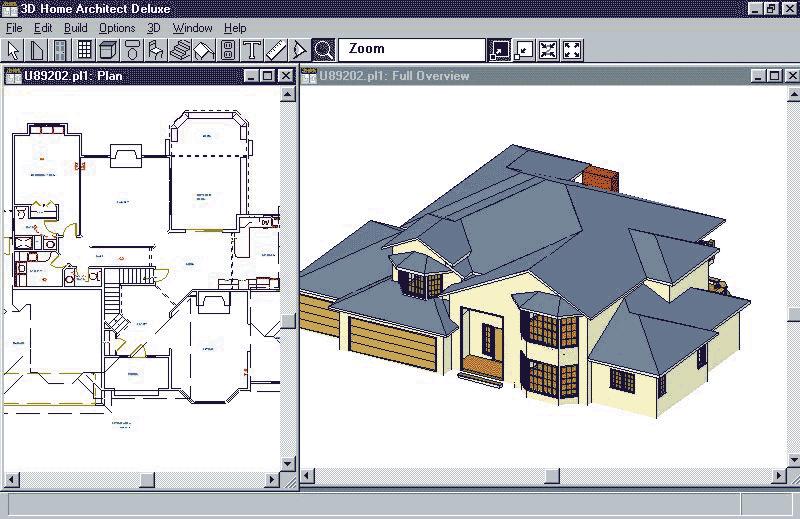Click the four-arrows fill window zoom button
Screen dimensions: 800x519
pos(572,49)
